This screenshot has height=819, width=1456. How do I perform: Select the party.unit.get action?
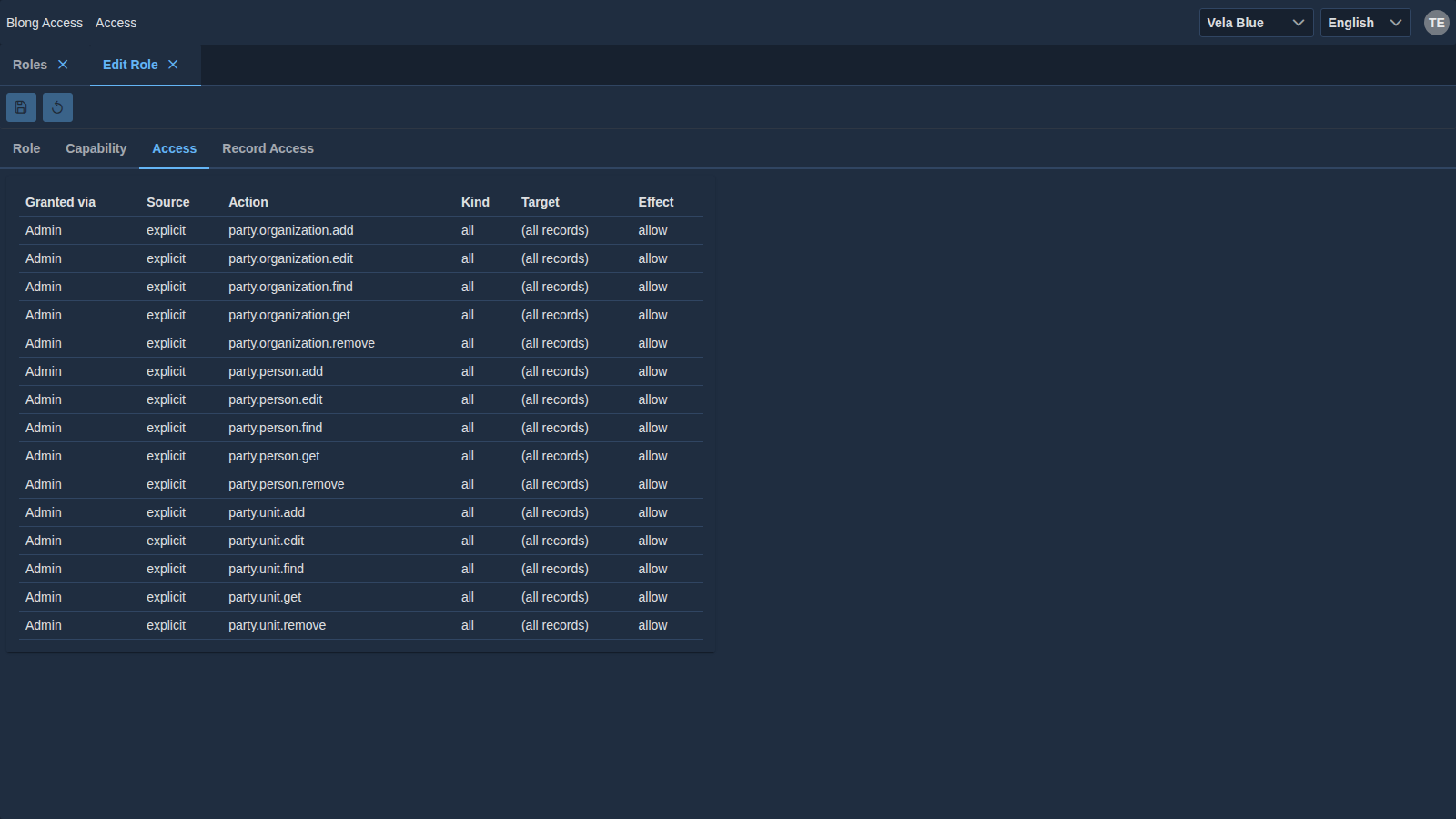265,597
